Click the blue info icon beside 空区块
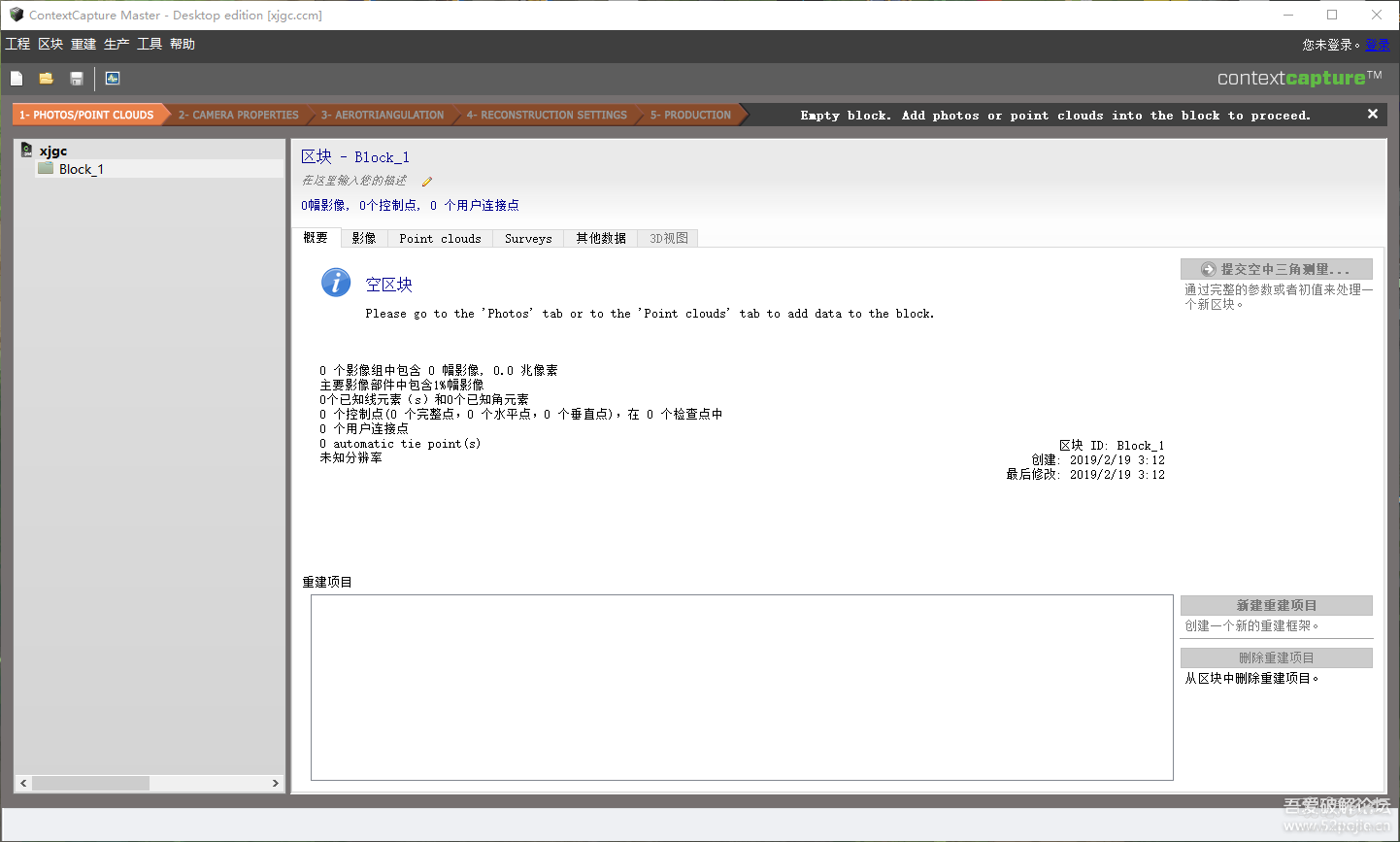The width and height of the screenshot is (1400, 842). (336, 283)
